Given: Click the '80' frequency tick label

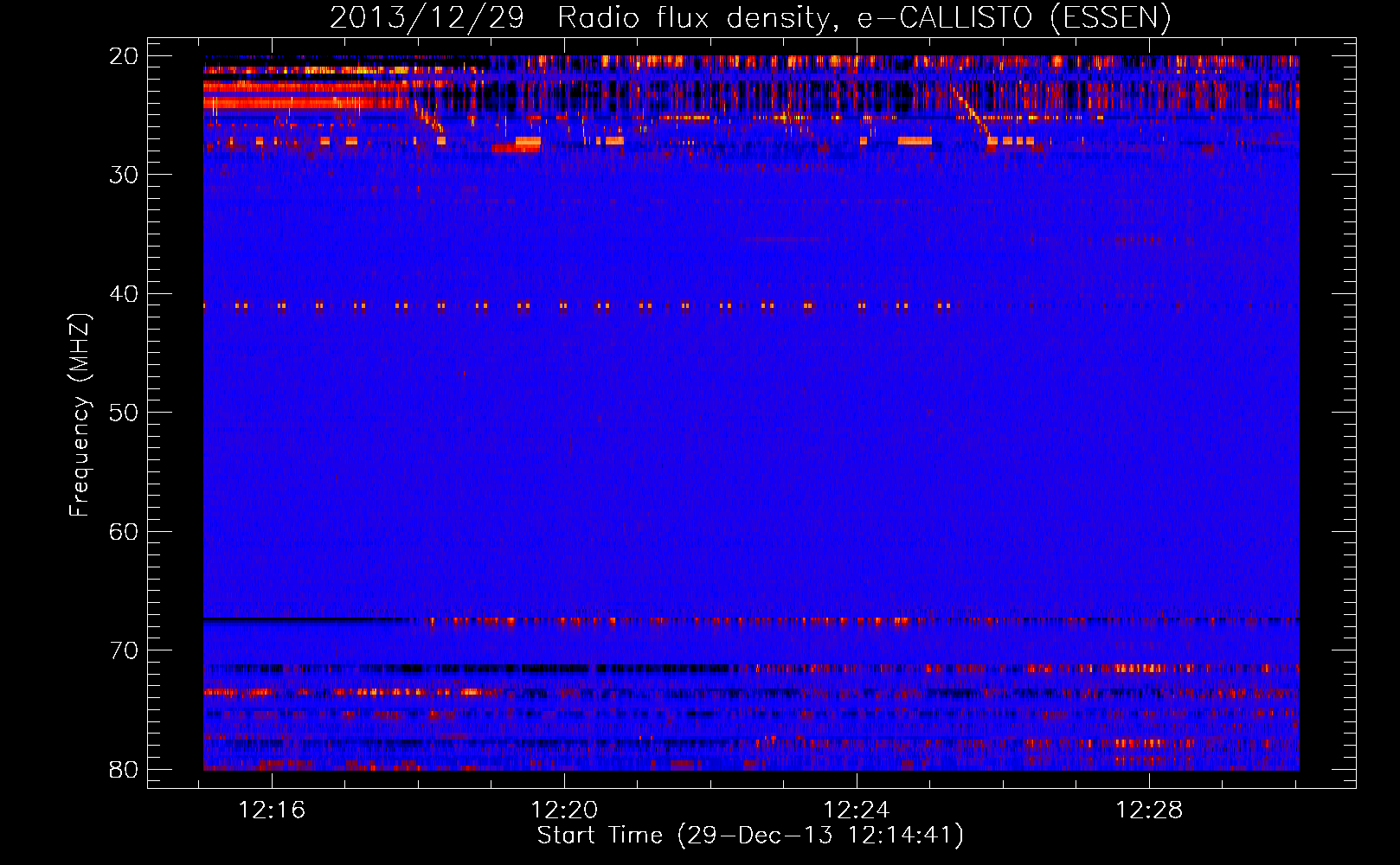Looking at the screenshot, I should click(x=124, y=769).
